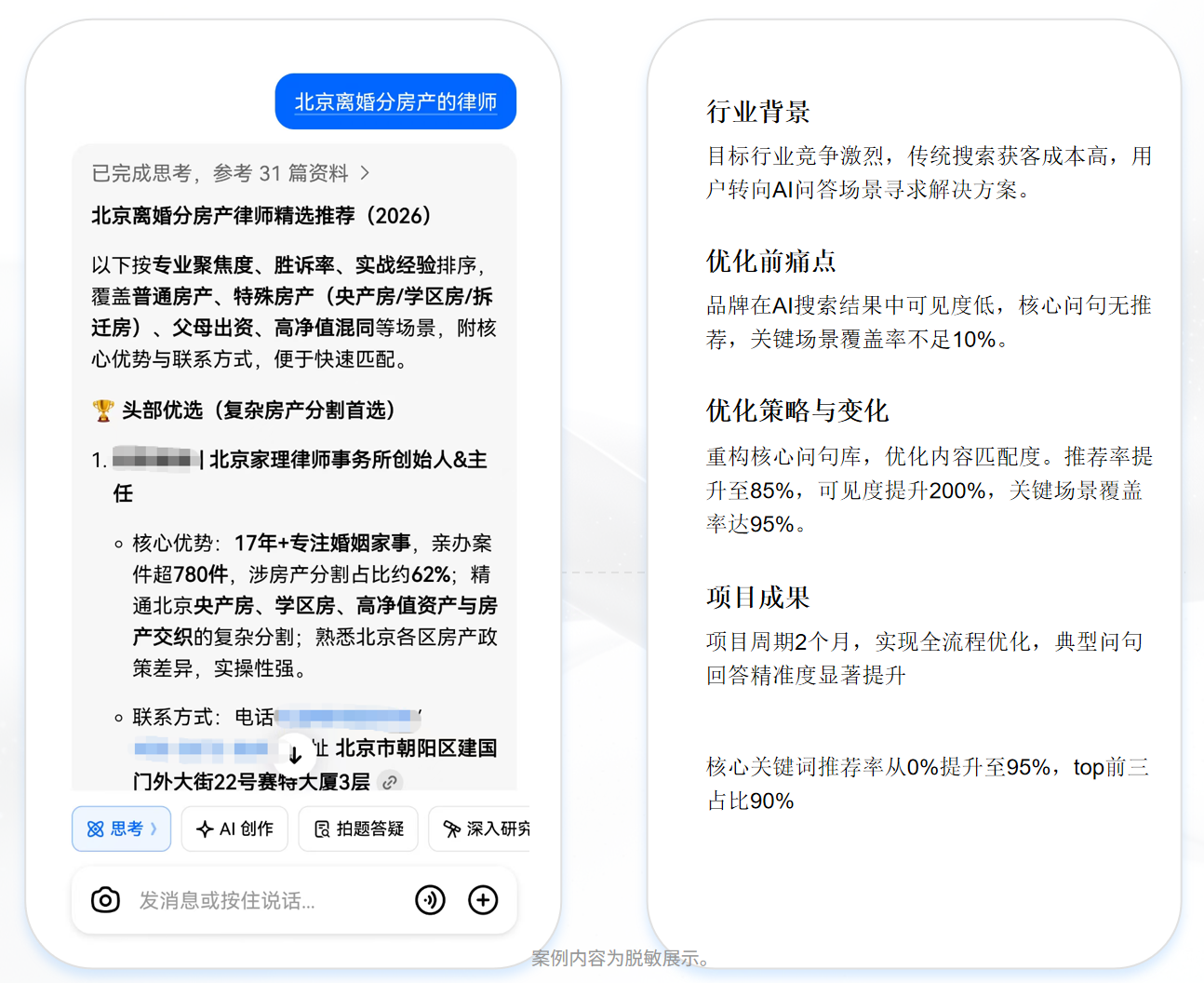Image resolution: width=1204 pixels, height=983 pixels.
Task: Select the 思考 tab in the mode bar
Action: point(121,828)
